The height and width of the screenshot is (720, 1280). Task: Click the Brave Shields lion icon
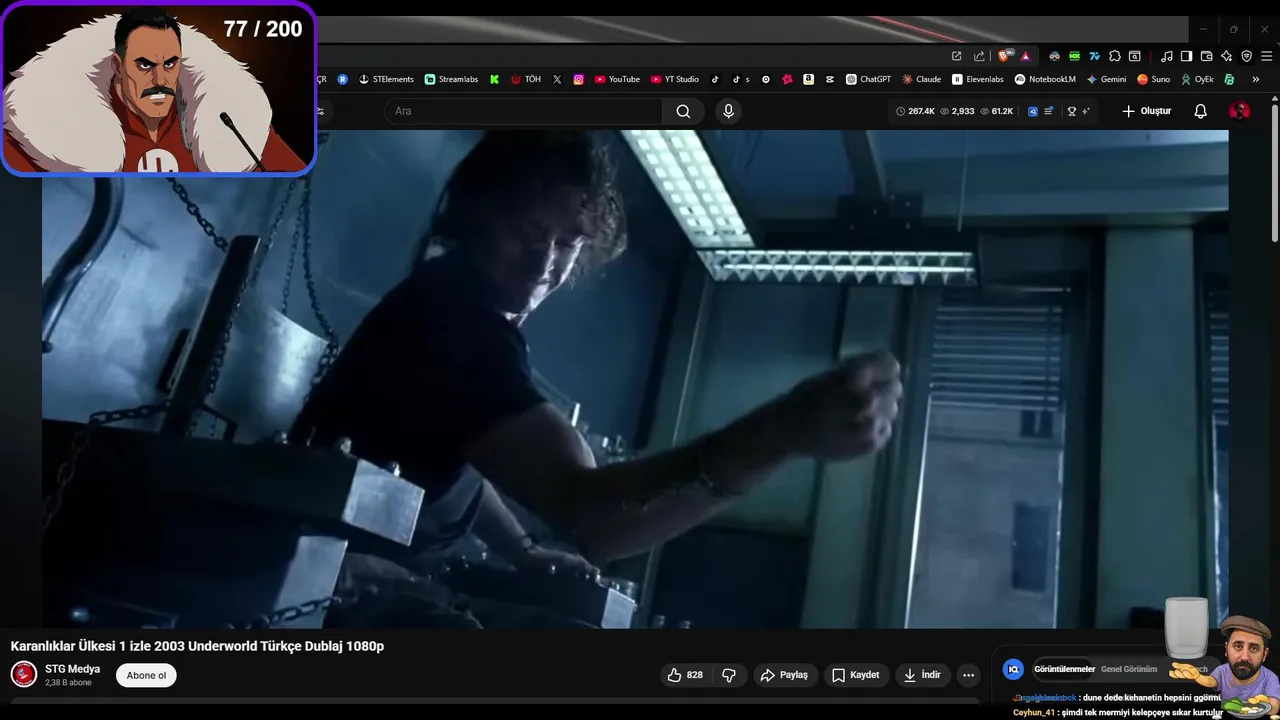tap(1003, 56)
